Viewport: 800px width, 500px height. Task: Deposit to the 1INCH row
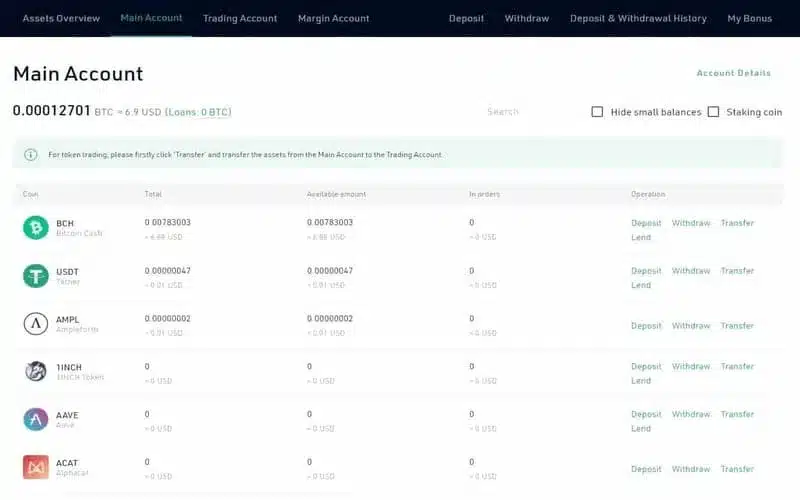[x=646, y=366]
